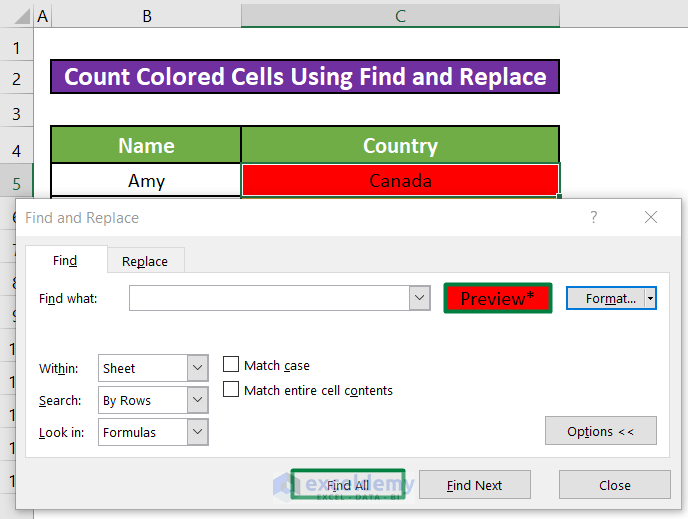Select row 1 header
688x519 pixels.
[16, 47]
